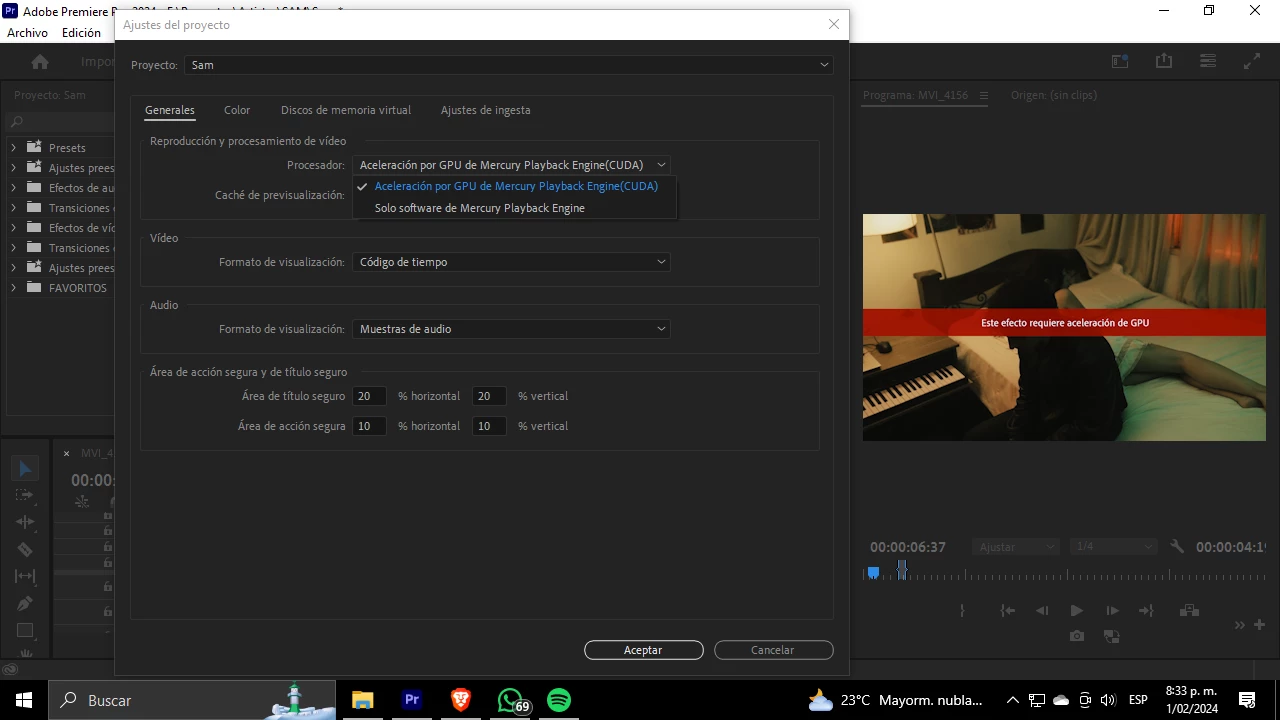Play the Program Monitor clip
This screenshot has width=1280, height=720.
click(1076, 610)
